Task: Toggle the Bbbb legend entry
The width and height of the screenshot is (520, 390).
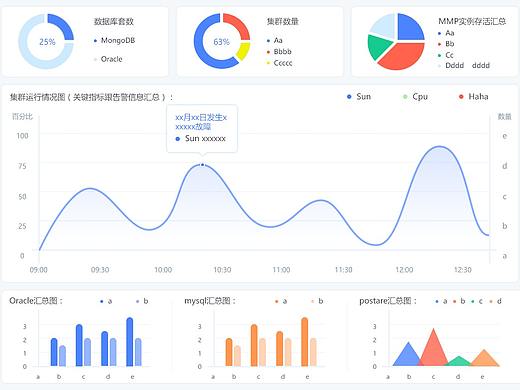Action: pos(279,52)
